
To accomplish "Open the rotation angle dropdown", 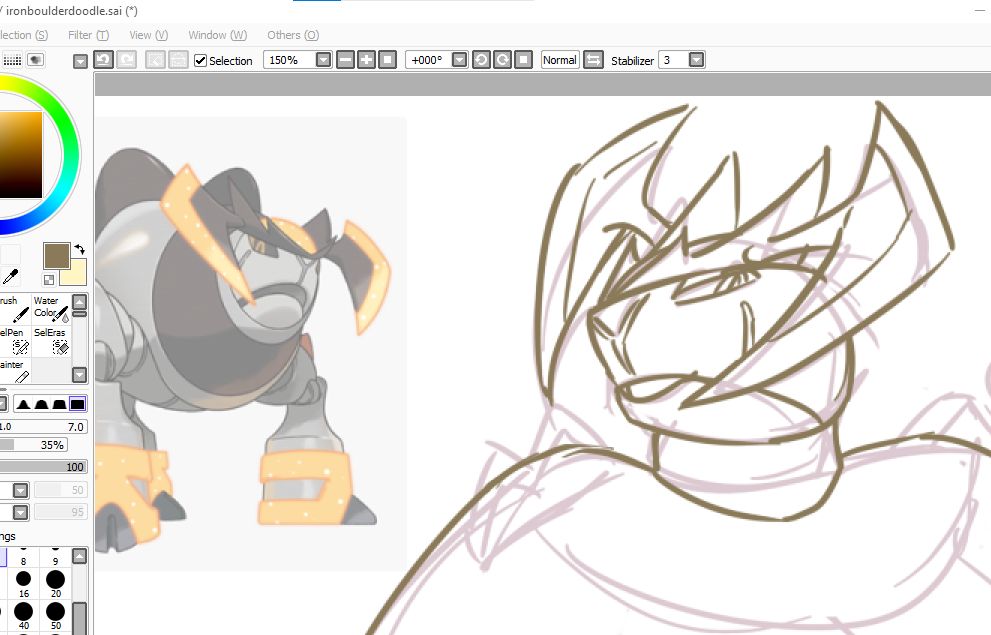I will [x=457, y=60].
